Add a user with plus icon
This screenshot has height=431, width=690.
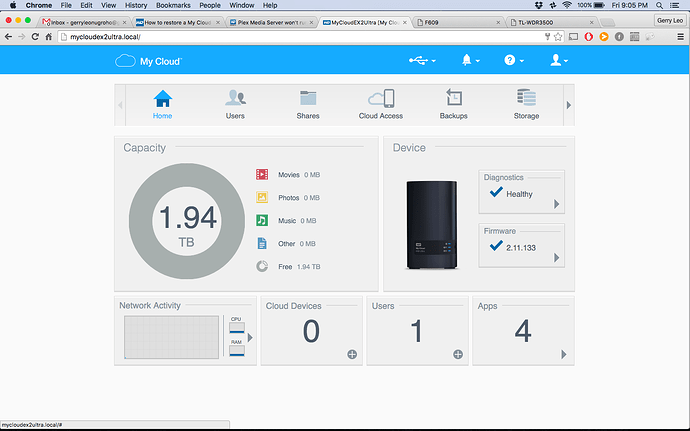[458, 354]
